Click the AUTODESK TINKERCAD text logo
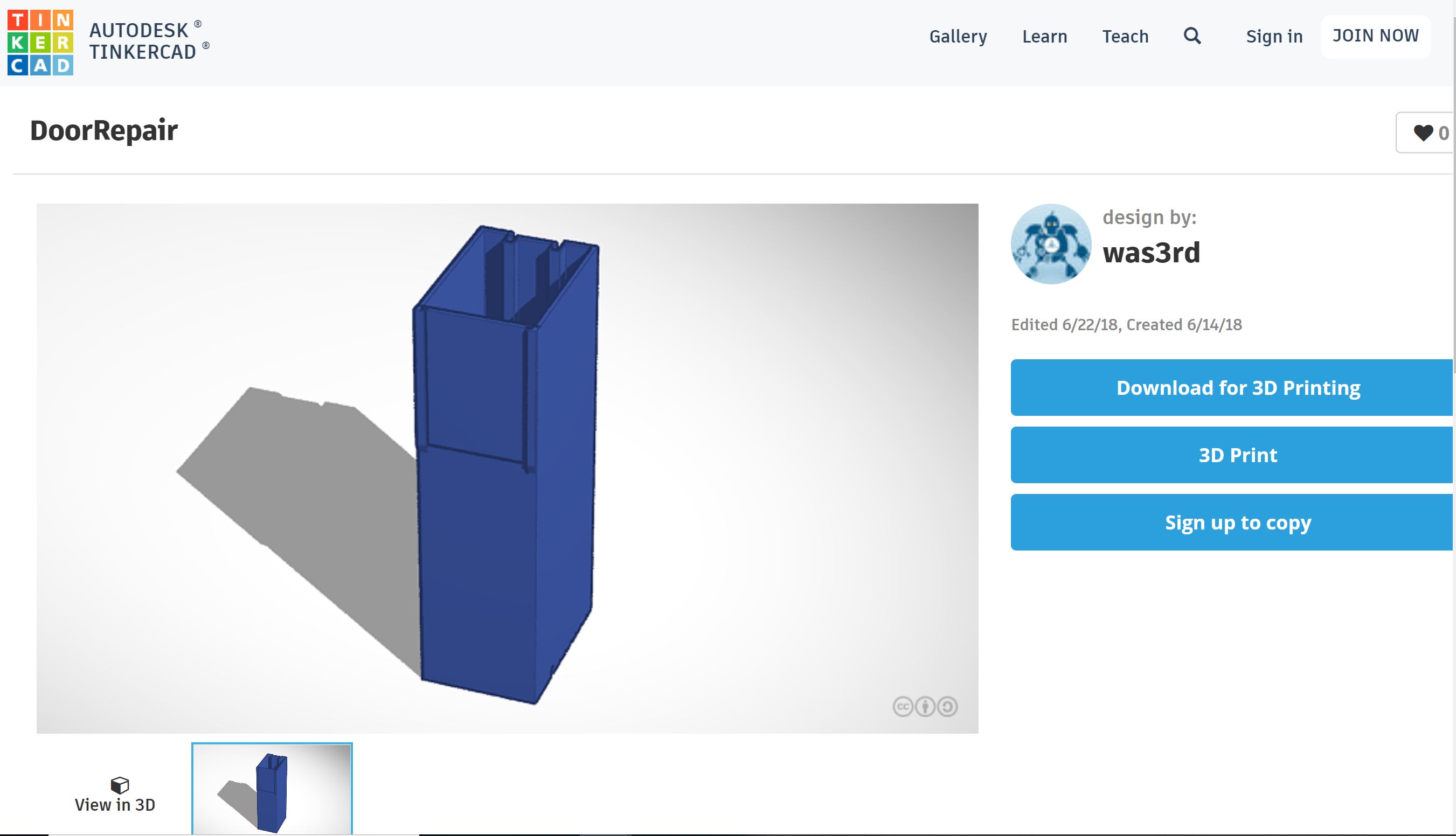This screenshot has height=836, width=1456. coord(148,41)
